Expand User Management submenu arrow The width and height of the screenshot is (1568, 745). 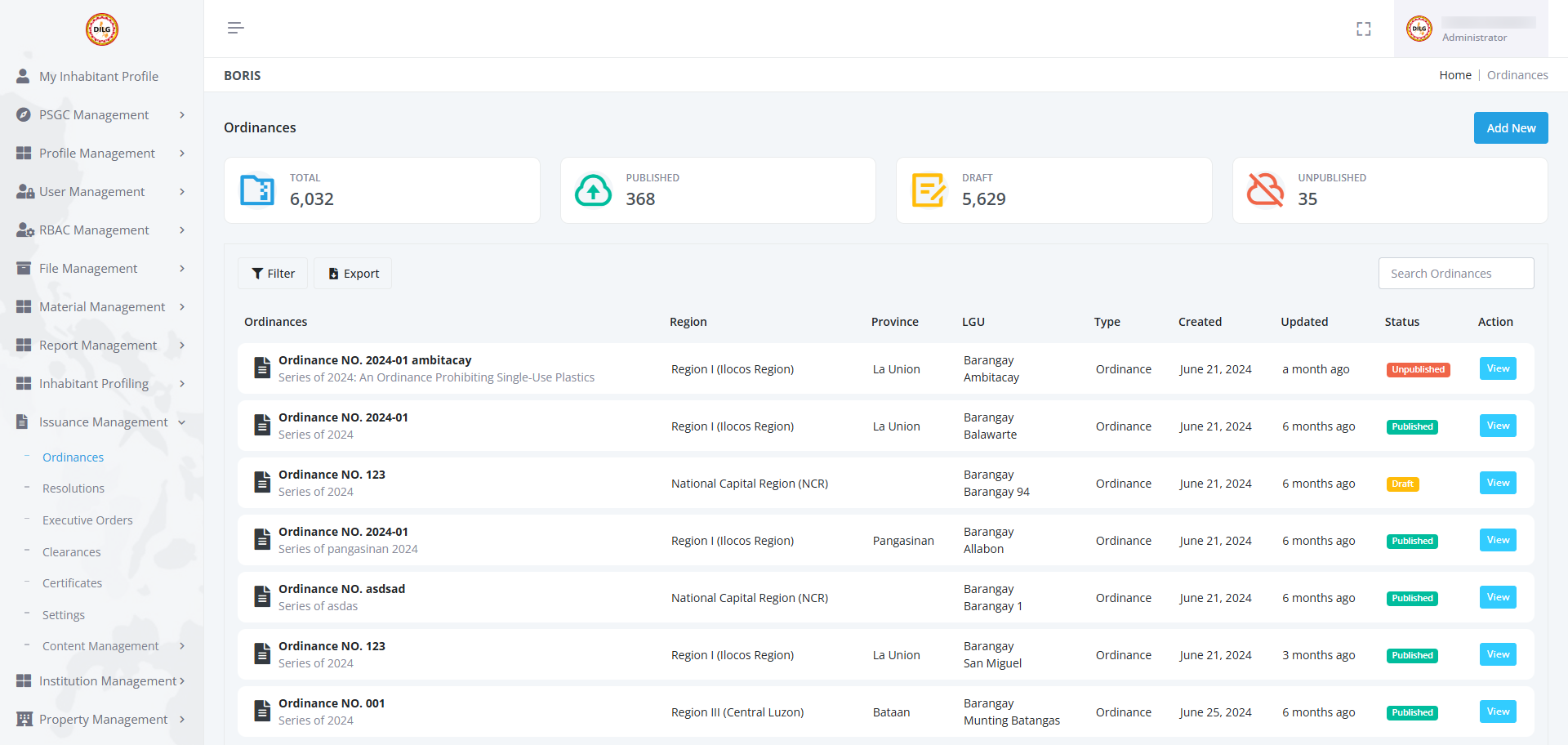tap(182, 192)
